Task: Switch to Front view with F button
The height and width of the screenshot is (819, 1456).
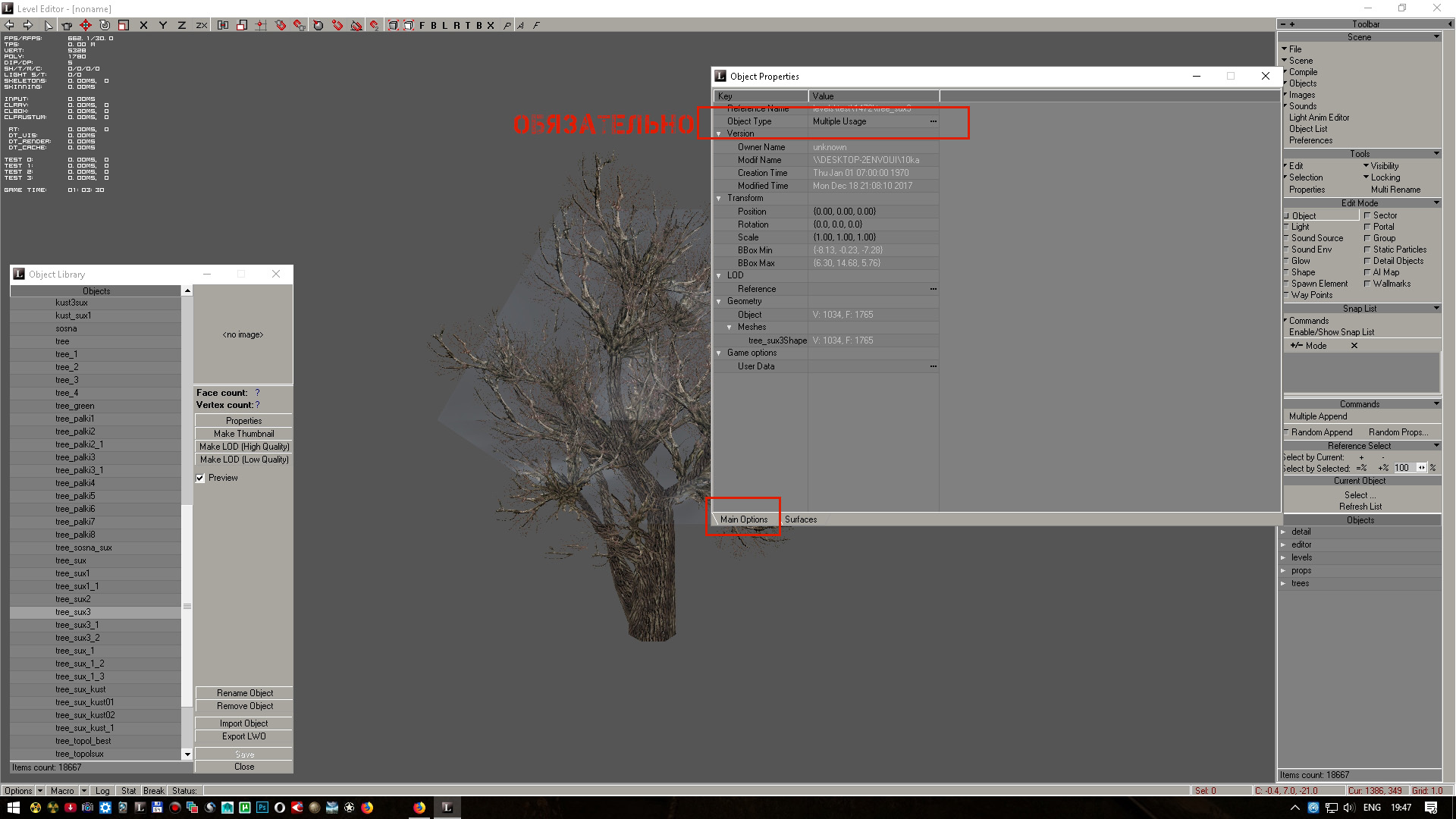Action: tap(422, 25)
